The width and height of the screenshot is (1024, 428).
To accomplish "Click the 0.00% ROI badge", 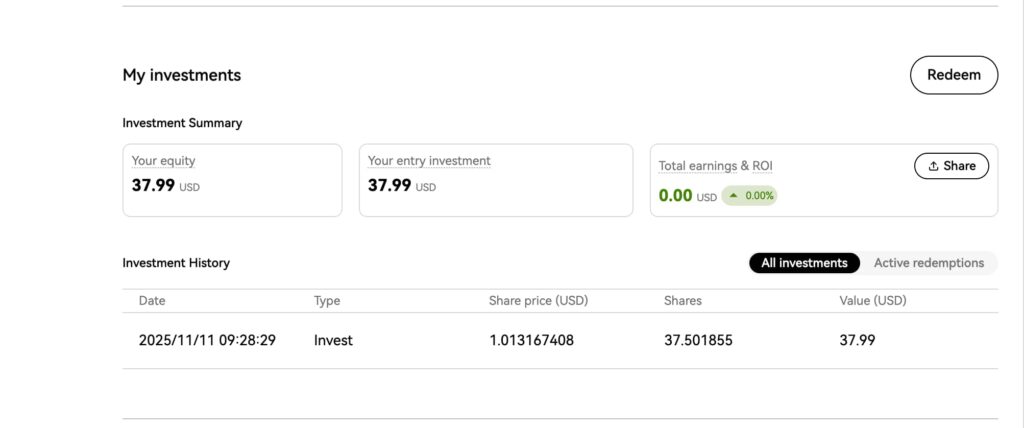I will (749, 196).
